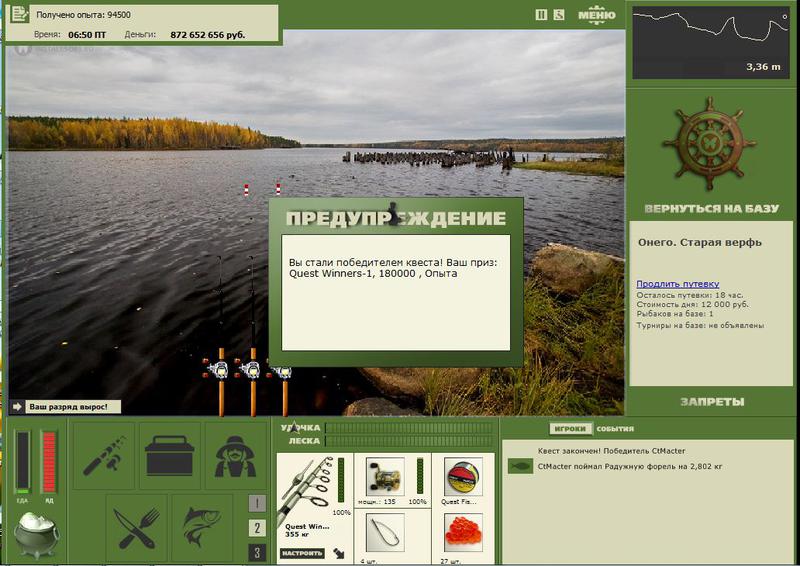
Task: Click the 06:50 ПТ time value
Action: [x=87, y=35]
